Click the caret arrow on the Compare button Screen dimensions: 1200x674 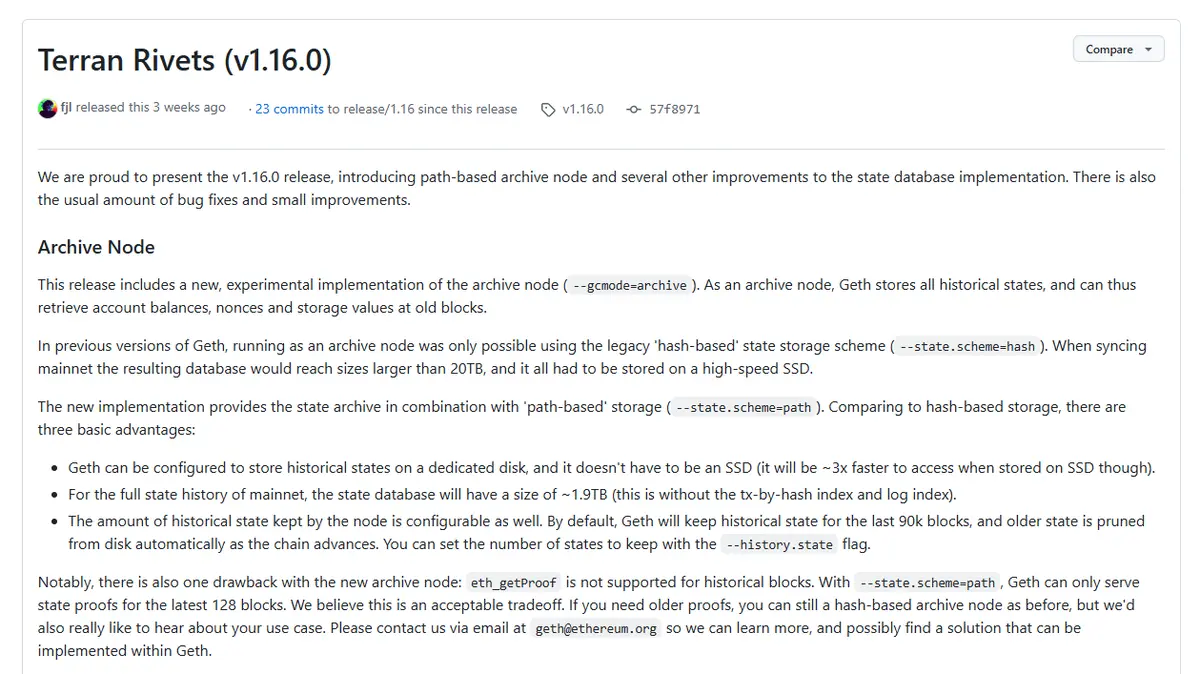[1148, 49]
